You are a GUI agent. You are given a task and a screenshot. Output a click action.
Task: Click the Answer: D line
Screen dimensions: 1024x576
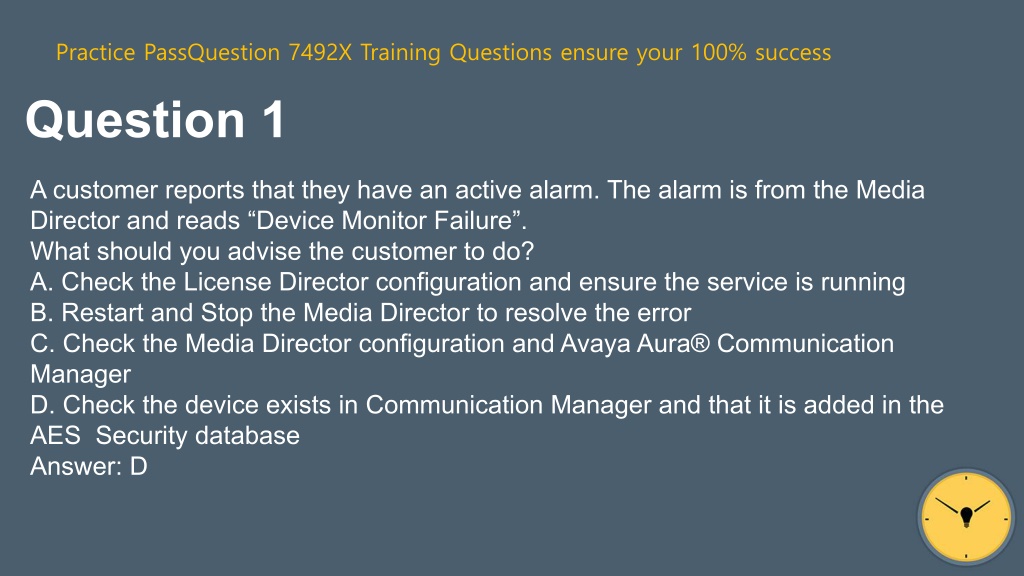pyautogui.click(x=89, y=466)
